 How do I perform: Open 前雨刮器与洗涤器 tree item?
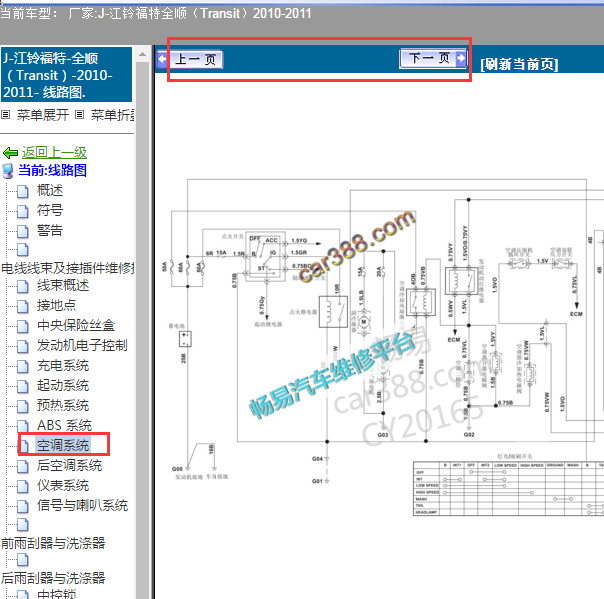pos(53,543)
